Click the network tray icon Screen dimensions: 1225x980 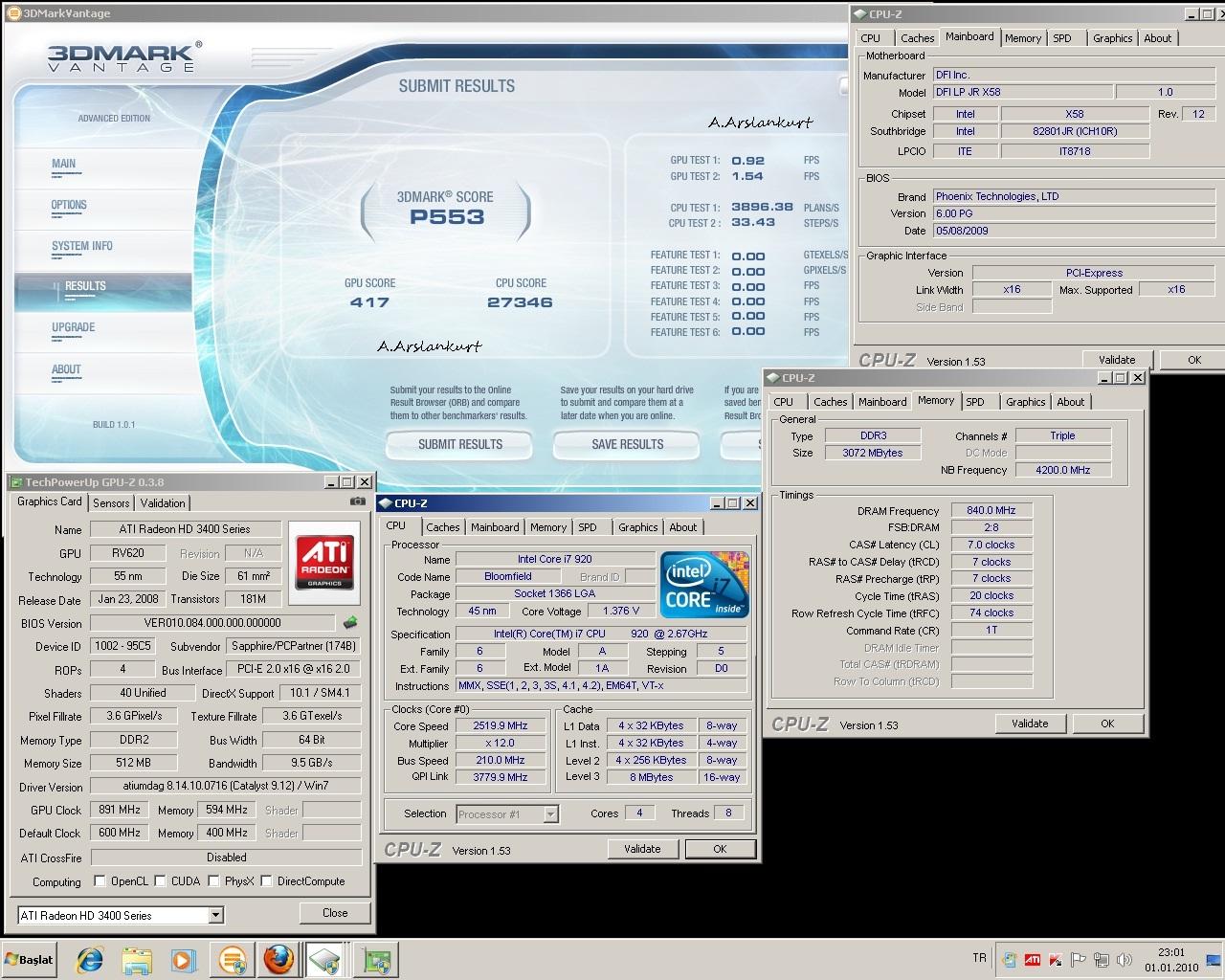coord(1102,959)
